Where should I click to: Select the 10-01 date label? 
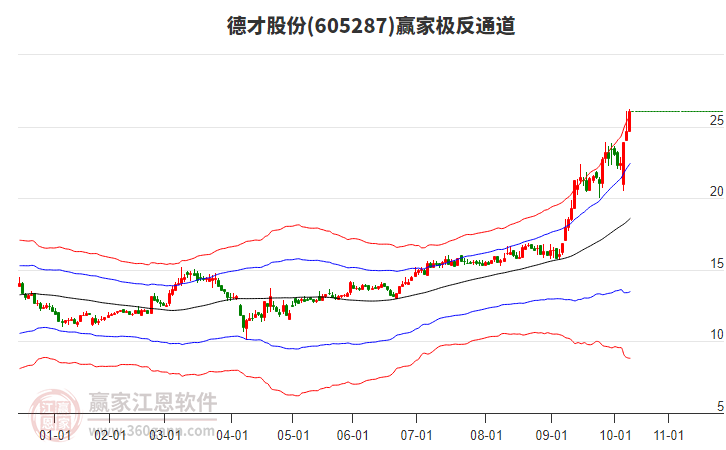pyautogui.click(x=615, y=436)
